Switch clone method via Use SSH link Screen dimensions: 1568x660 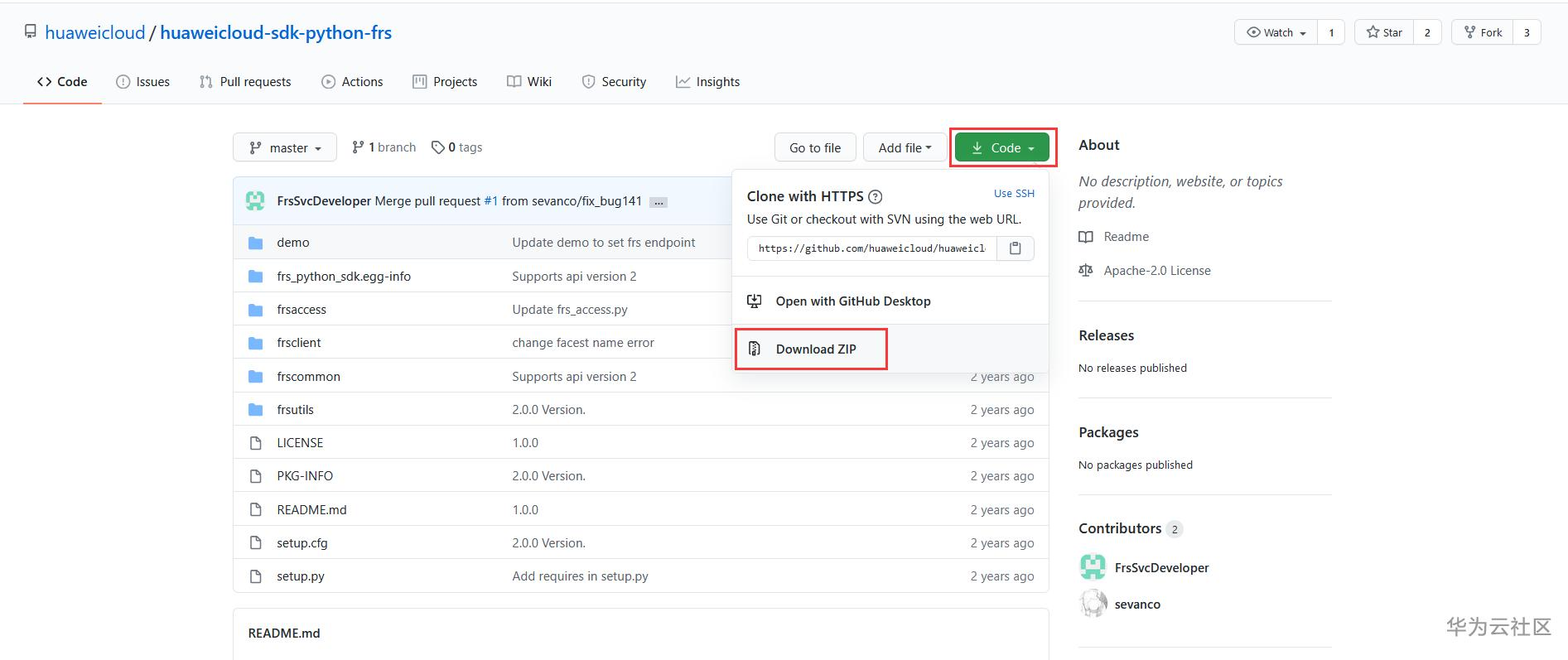(x=1014, y=194)
